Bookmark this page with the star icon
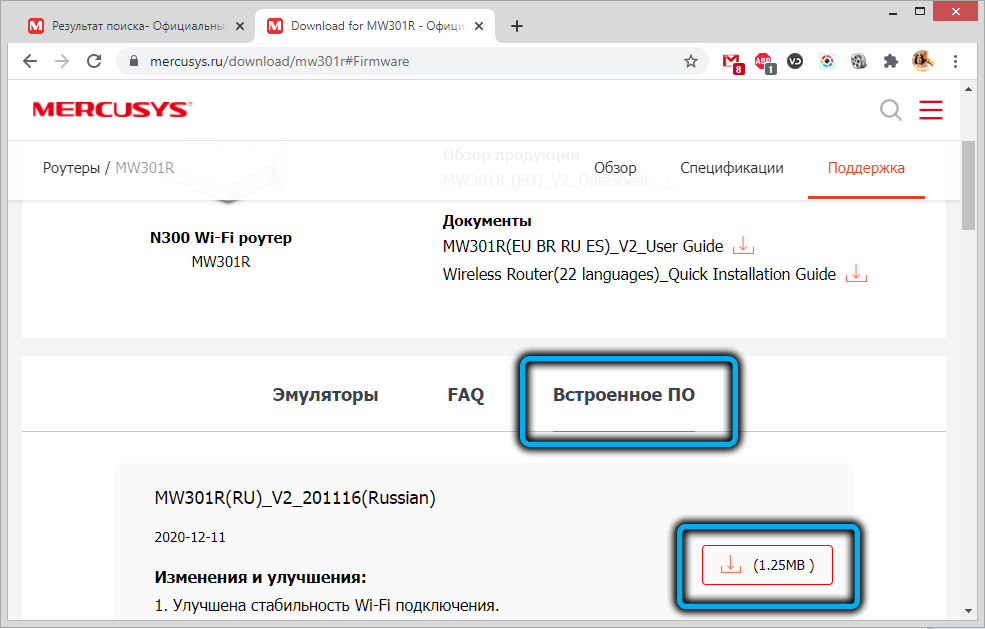The image size is (985, 629). 691,61
